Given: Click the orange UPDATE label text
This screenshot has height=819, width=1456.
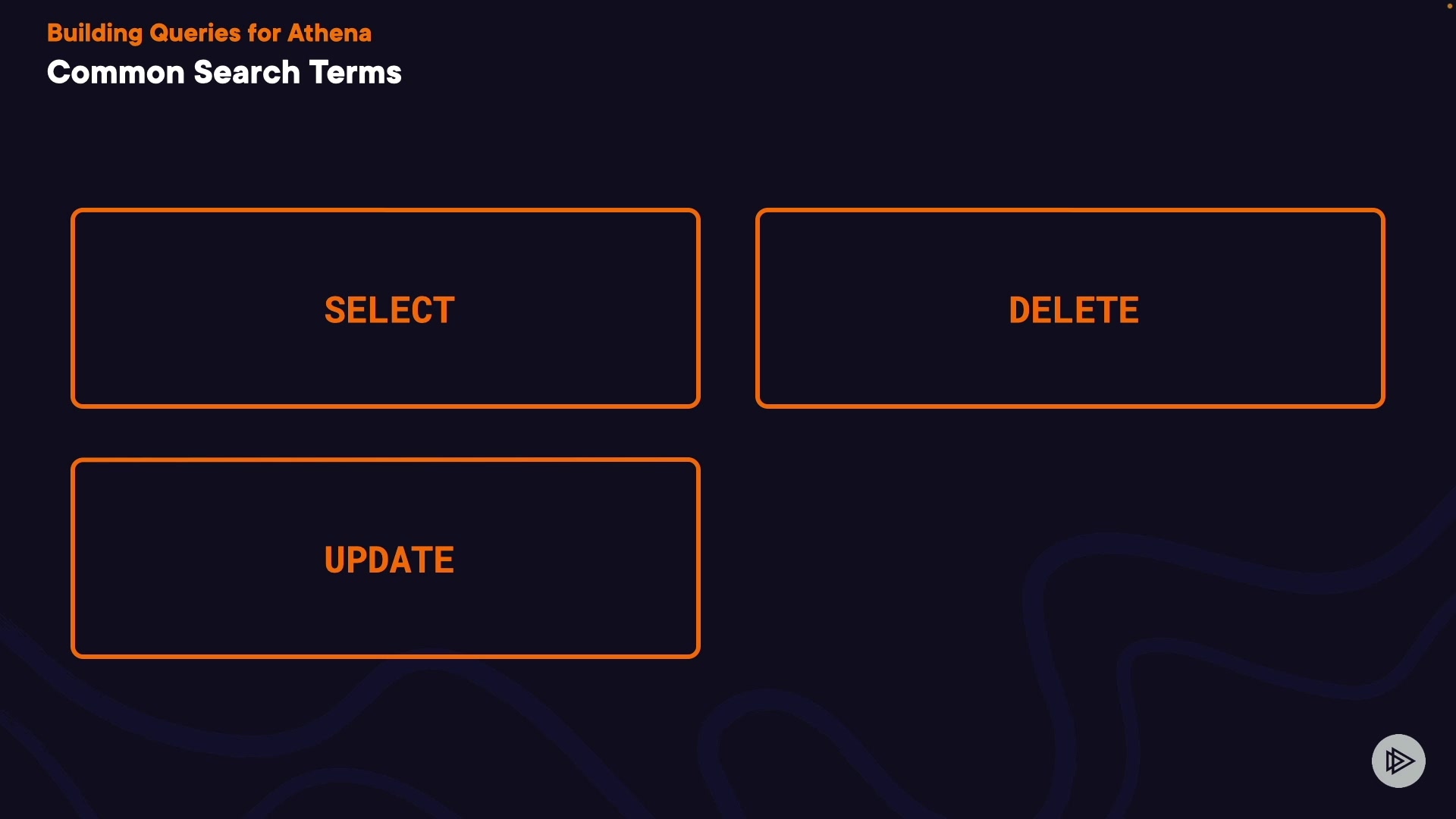Looking at the screenshot, I should pyautogui.click(x=389, y=560).
